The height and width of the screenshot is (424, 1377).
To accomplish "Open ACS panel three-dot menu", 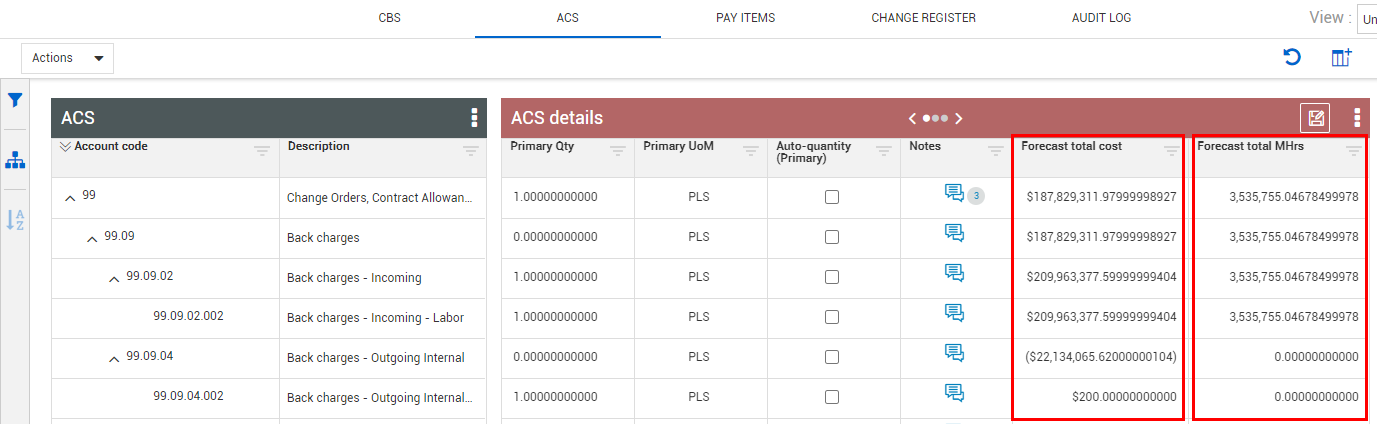I will [x=474, y=118].
